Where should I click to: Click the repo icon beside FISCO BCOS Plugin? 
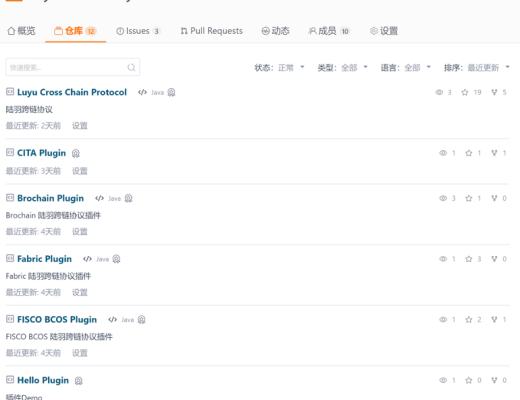pos(10,319)
